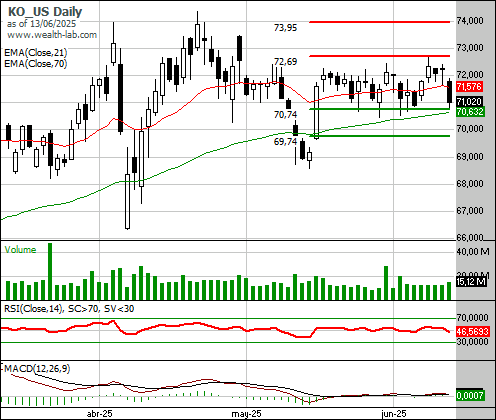Click the jun-25 date axis label
The image size is (496, 420).
394,414
